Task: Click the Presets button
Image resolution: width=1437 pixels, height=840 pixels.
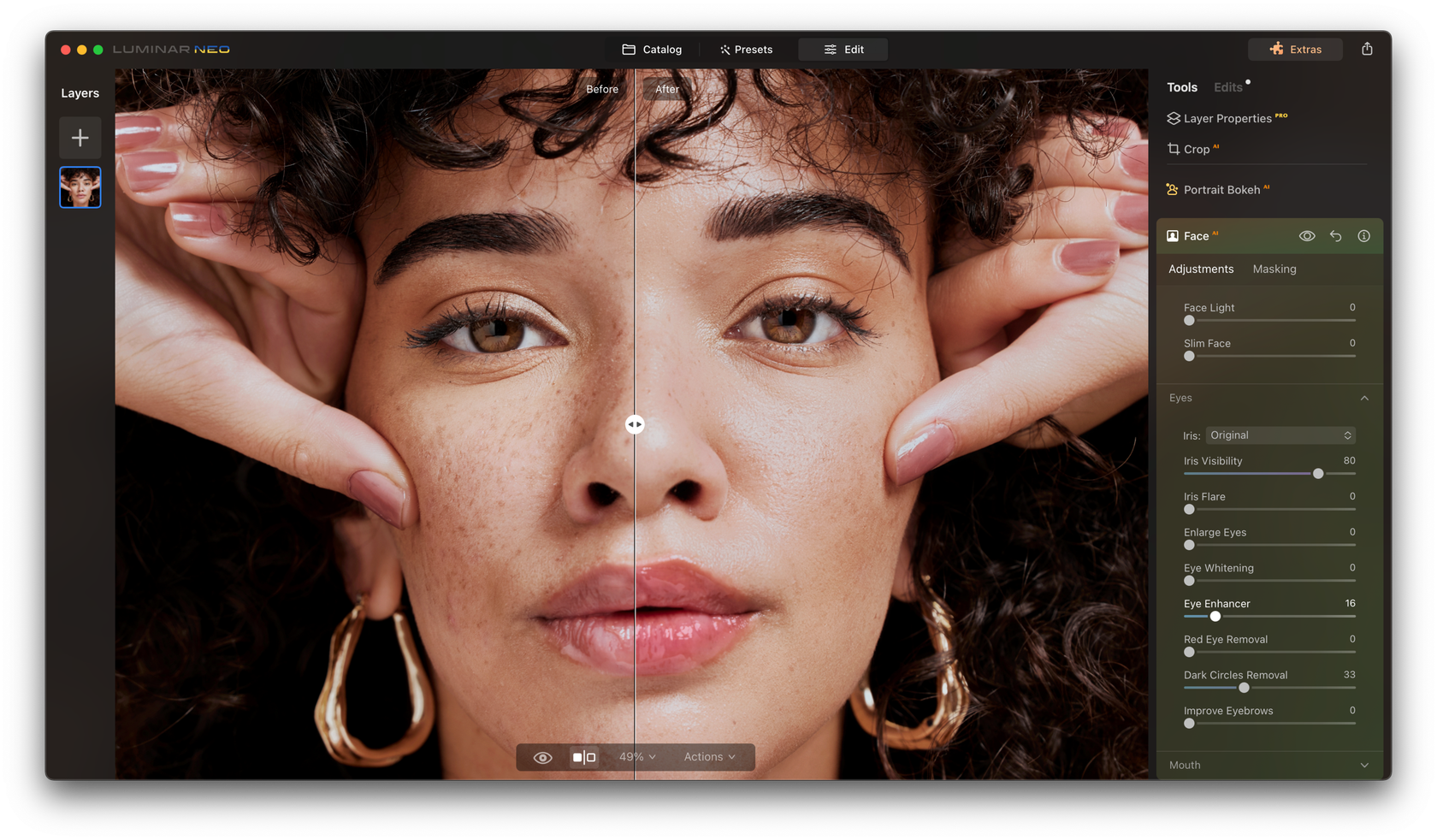Action: (x=746, y=49)
